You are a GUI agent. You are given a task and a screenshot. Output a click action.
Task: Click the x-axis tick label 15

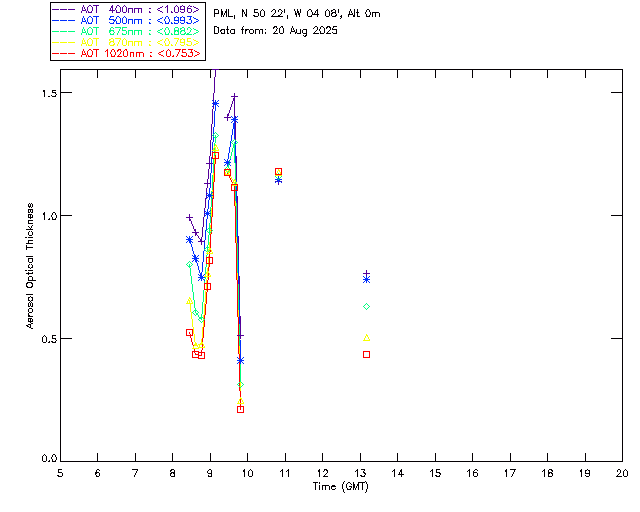[x=435, y=473]
